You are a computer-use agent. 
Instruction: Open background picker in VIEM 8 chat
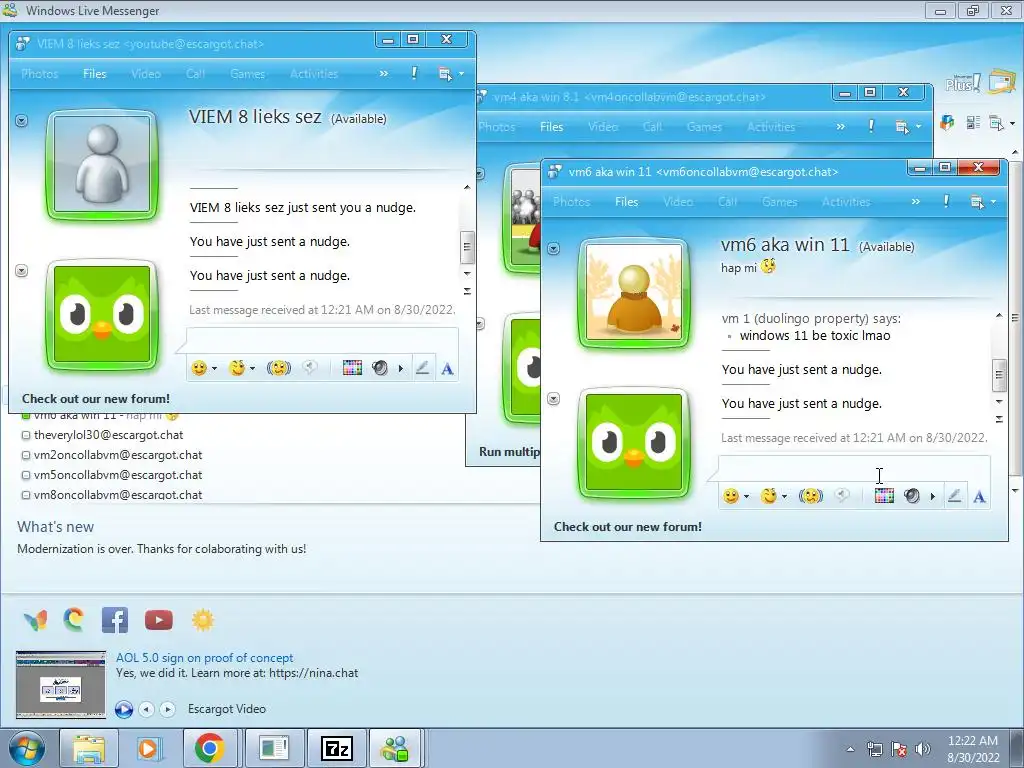352,368
